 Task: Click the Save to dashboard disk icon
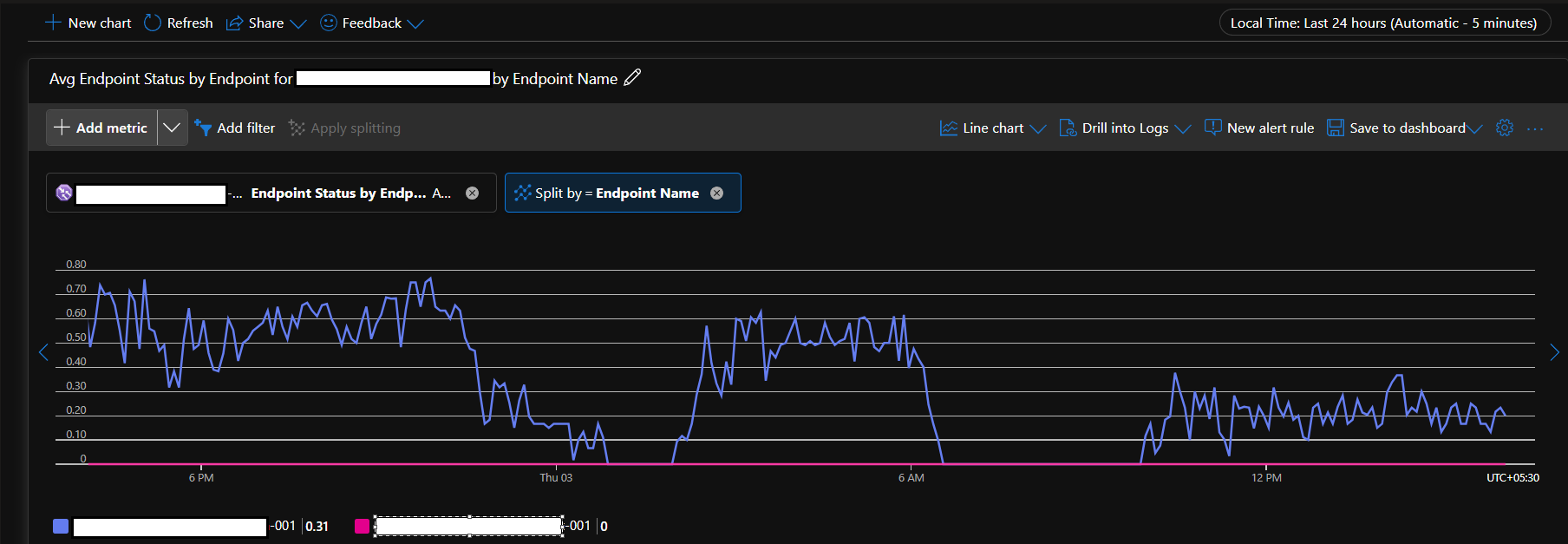point(1336,128)
